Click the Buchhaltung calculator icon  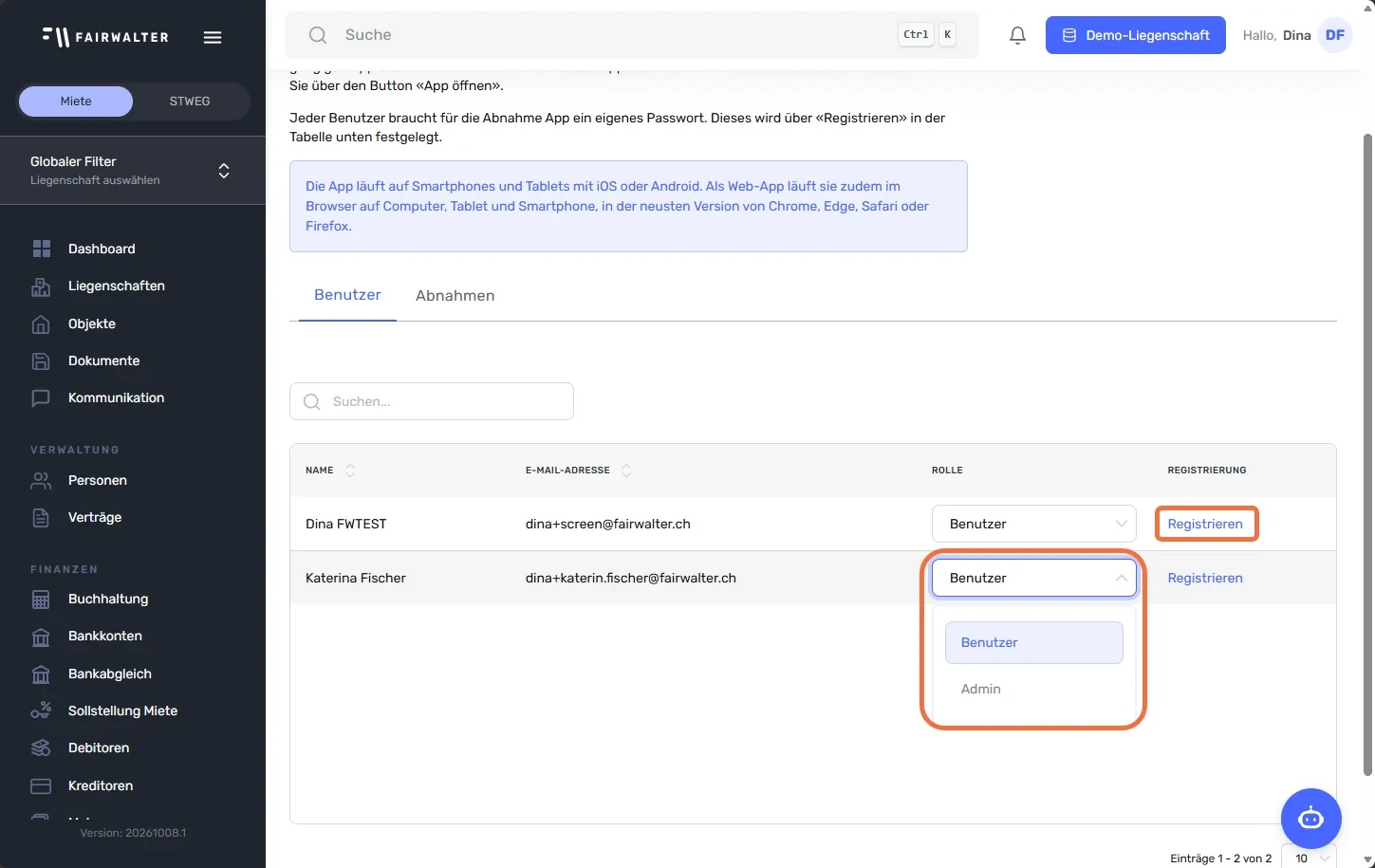[41, 600]
